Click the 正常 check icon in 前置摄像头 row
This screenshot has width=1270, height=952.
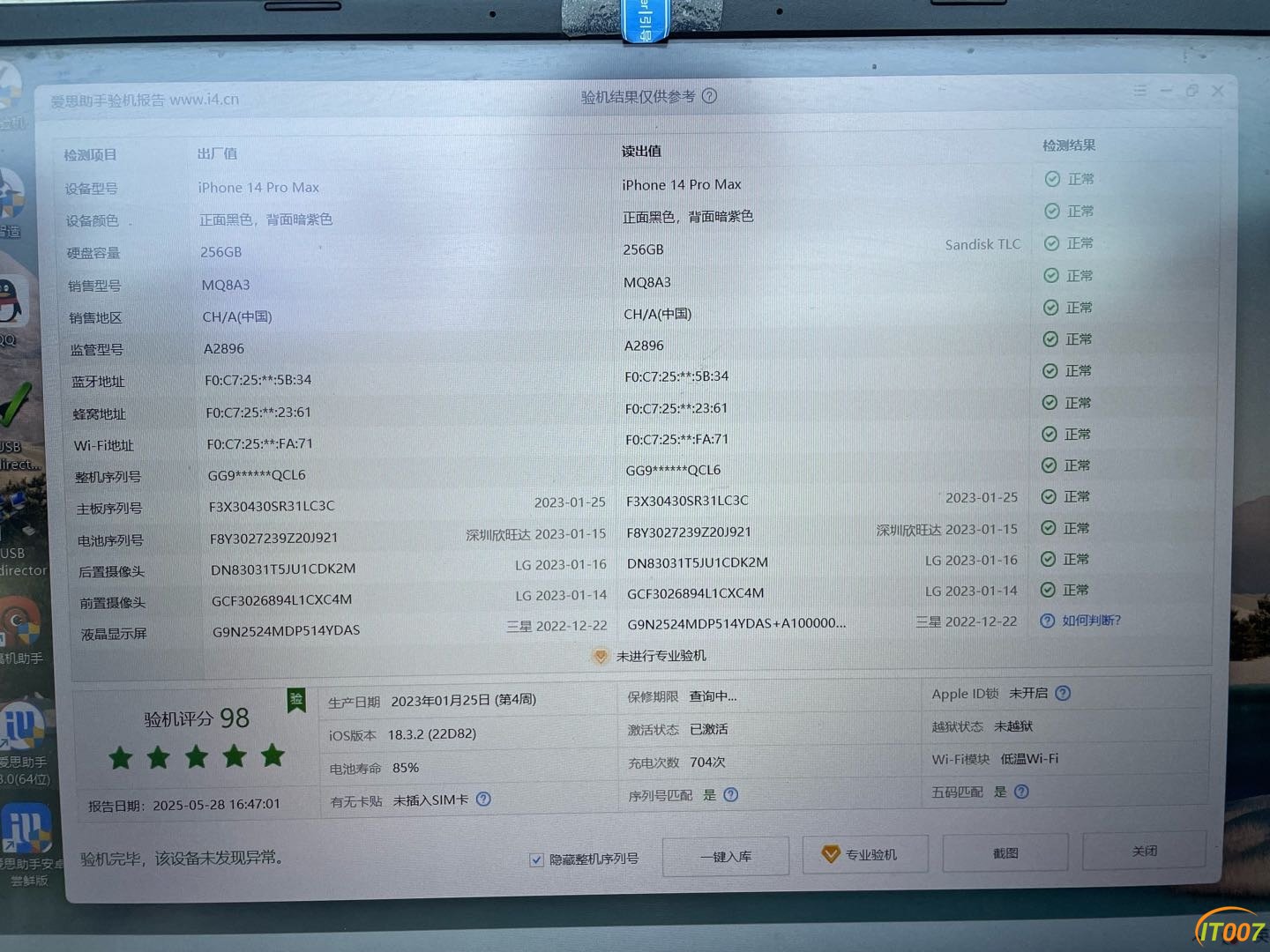tap(1047, 590)
